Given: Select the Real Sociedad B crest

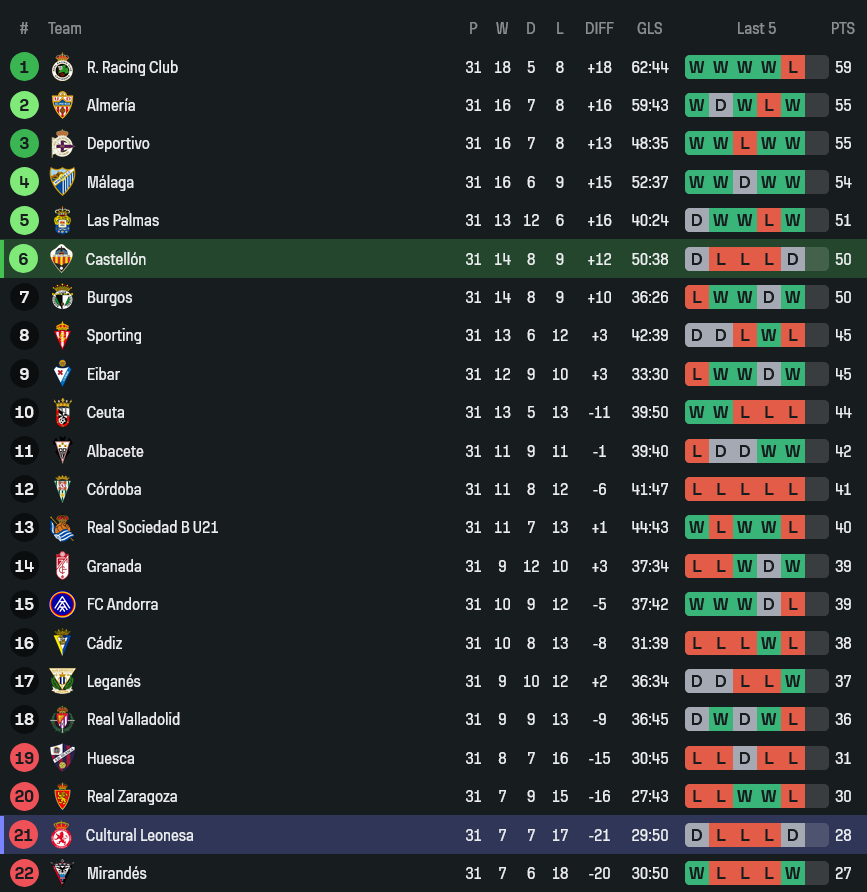Looking at the screenshot, I should pyautogui.click(x=62, y=527).
